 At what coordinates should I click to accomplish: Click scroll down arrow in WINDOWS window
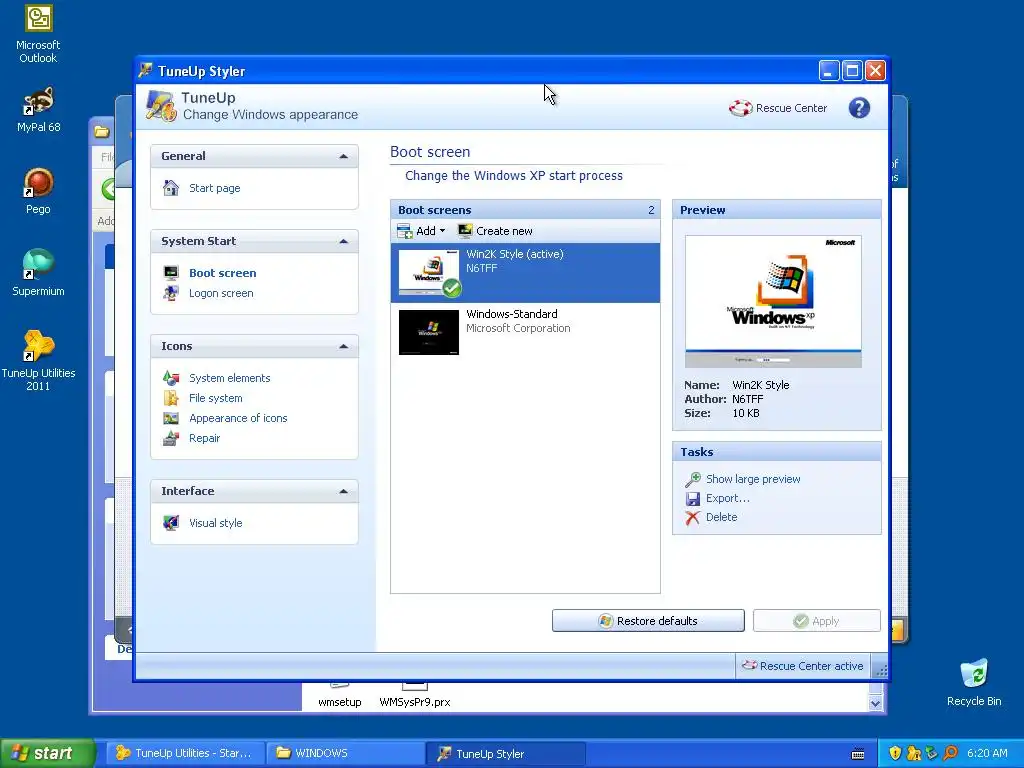click(x=876, y=703)
